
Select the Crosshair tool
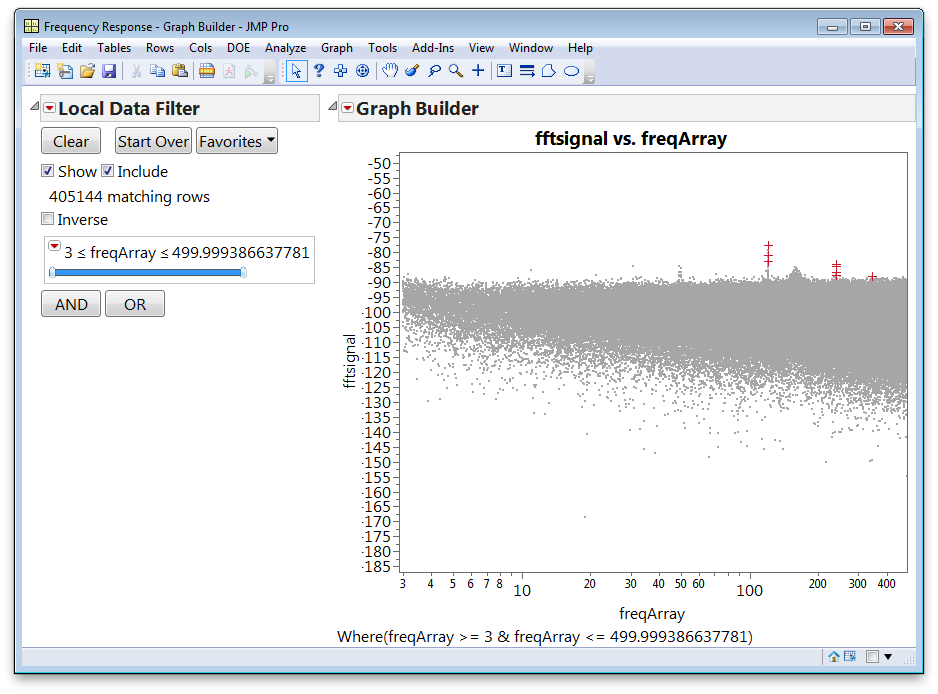(x=478, y=71)
